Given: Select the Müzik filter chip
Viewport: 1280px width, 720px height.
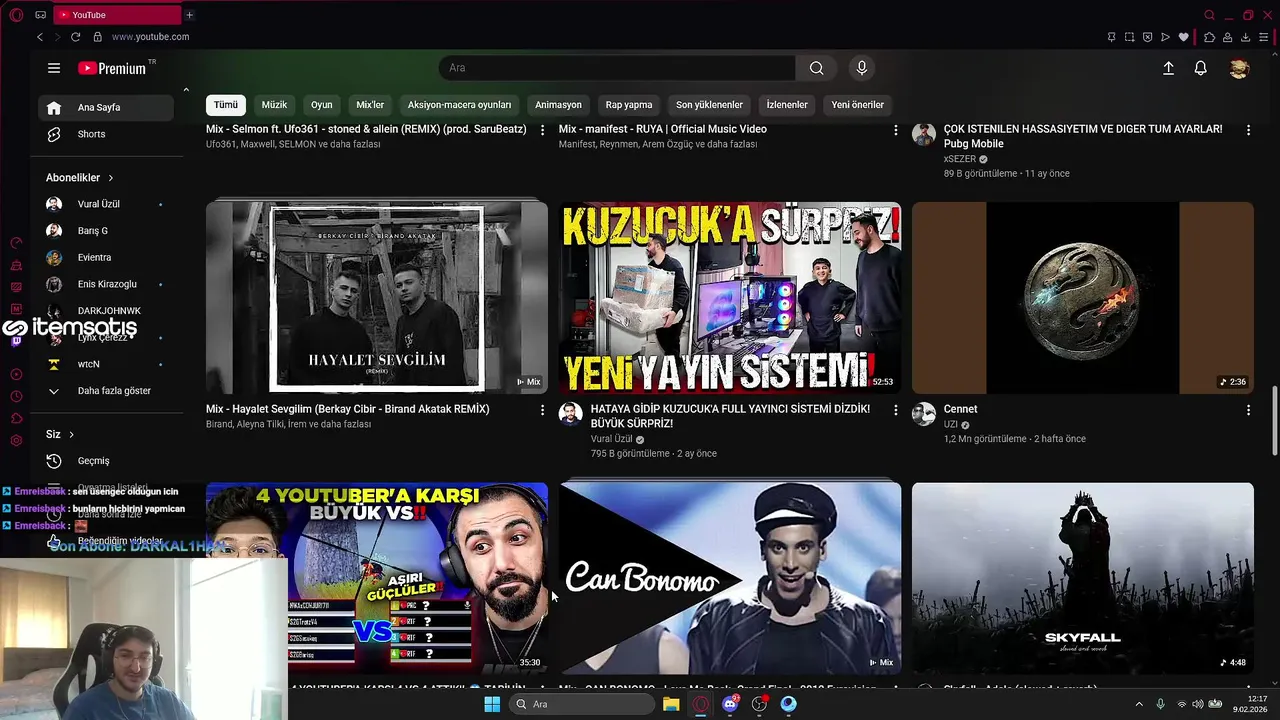Looking at the screenshot, I should click(274, 105).
